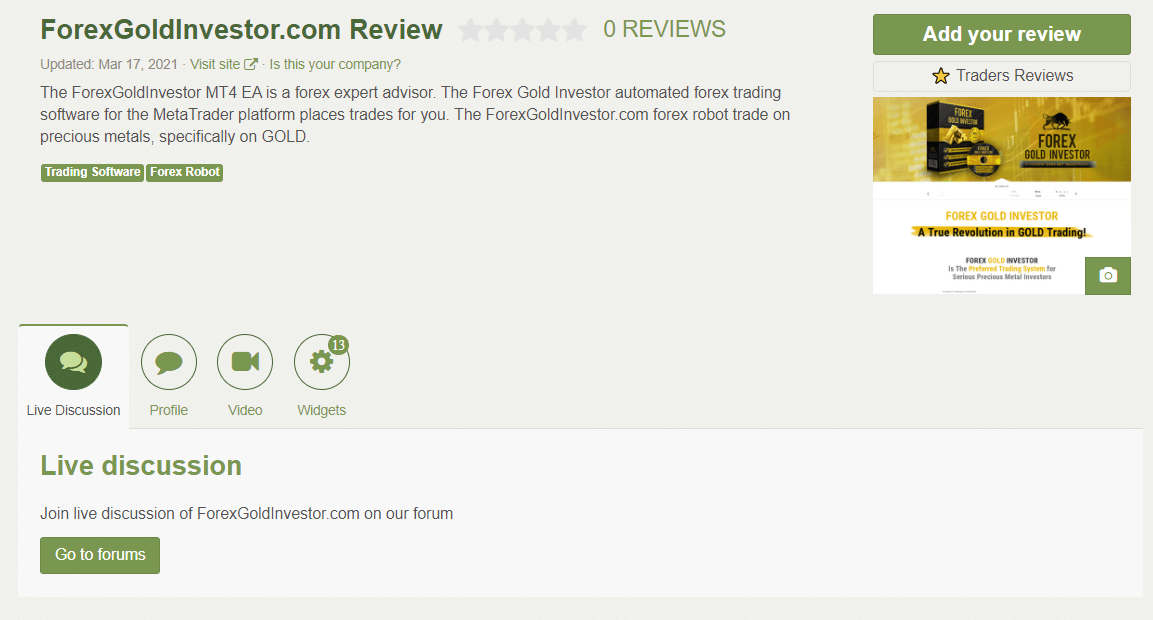Image resolution: width=1153 pixels, height=620 pixels.
Task: Switch to the Profile tab label
Action: pyautogui.click(x=168, y=410)
